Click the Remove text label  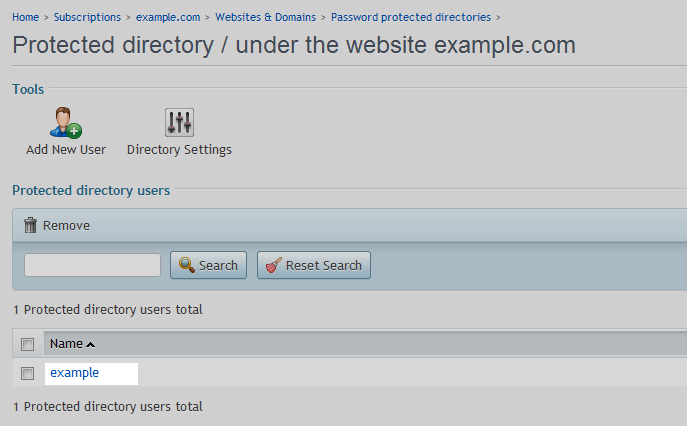click(x=66, y=225)
